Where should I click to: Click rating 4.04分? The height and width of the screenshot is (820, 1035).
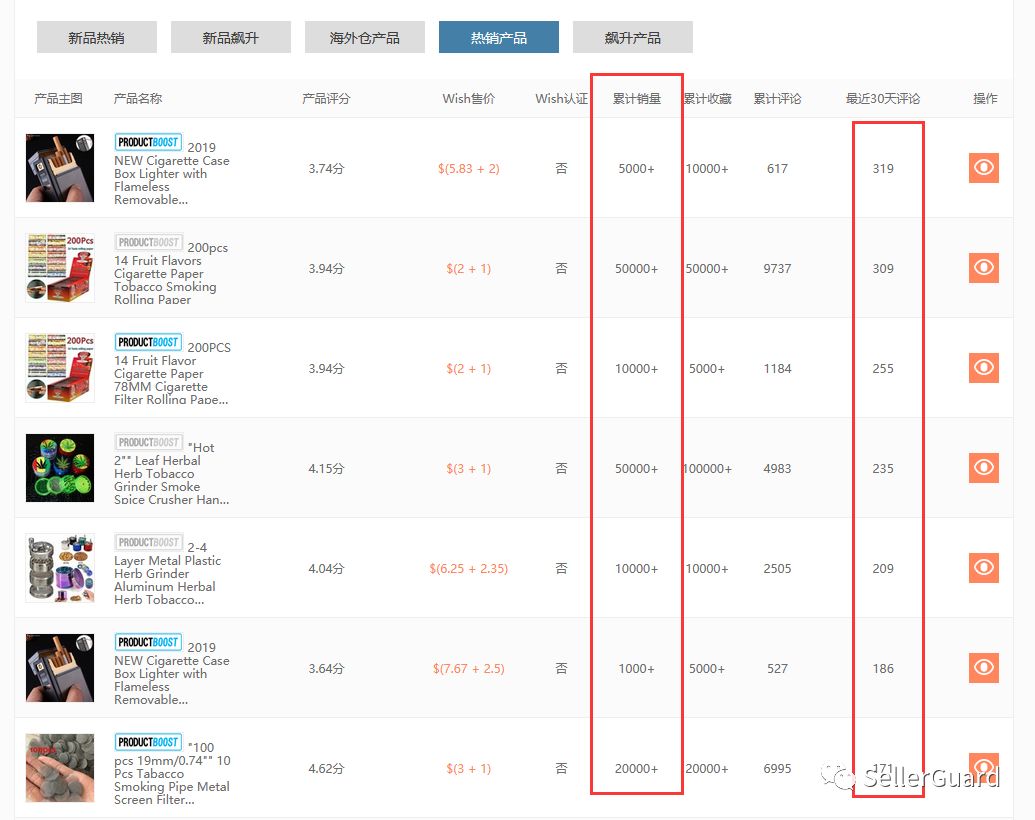[x=326, y=568]
